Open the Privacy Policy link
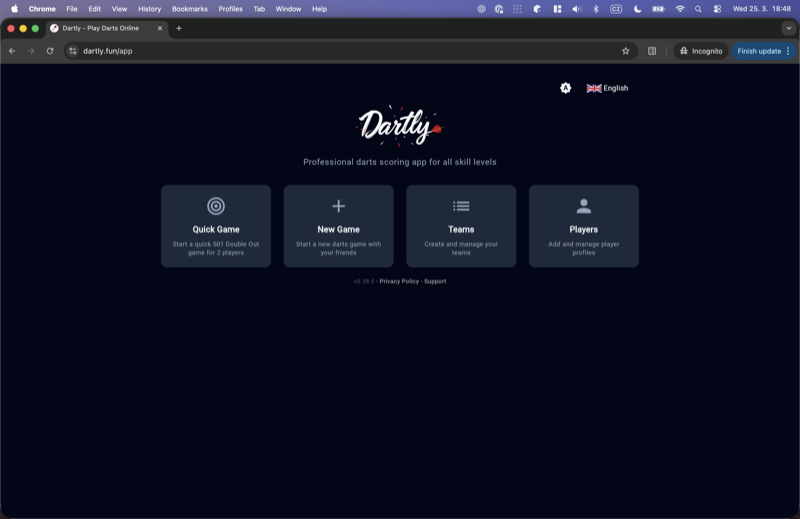The height and width of the screenshot is (519, 800). click(x=399, y=281)
